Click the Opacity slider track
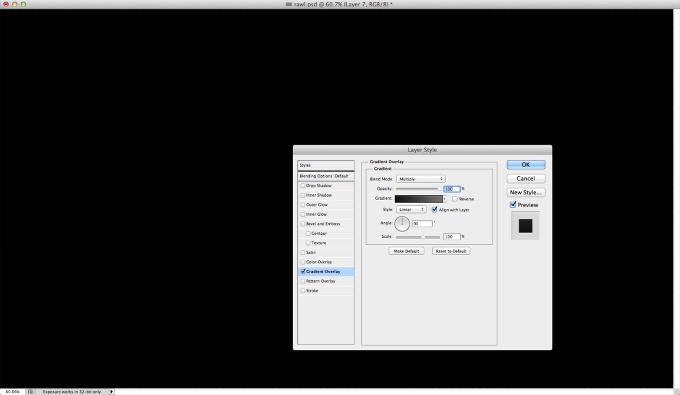This screenshot has height=395, width=680. [x=418, y=189]
